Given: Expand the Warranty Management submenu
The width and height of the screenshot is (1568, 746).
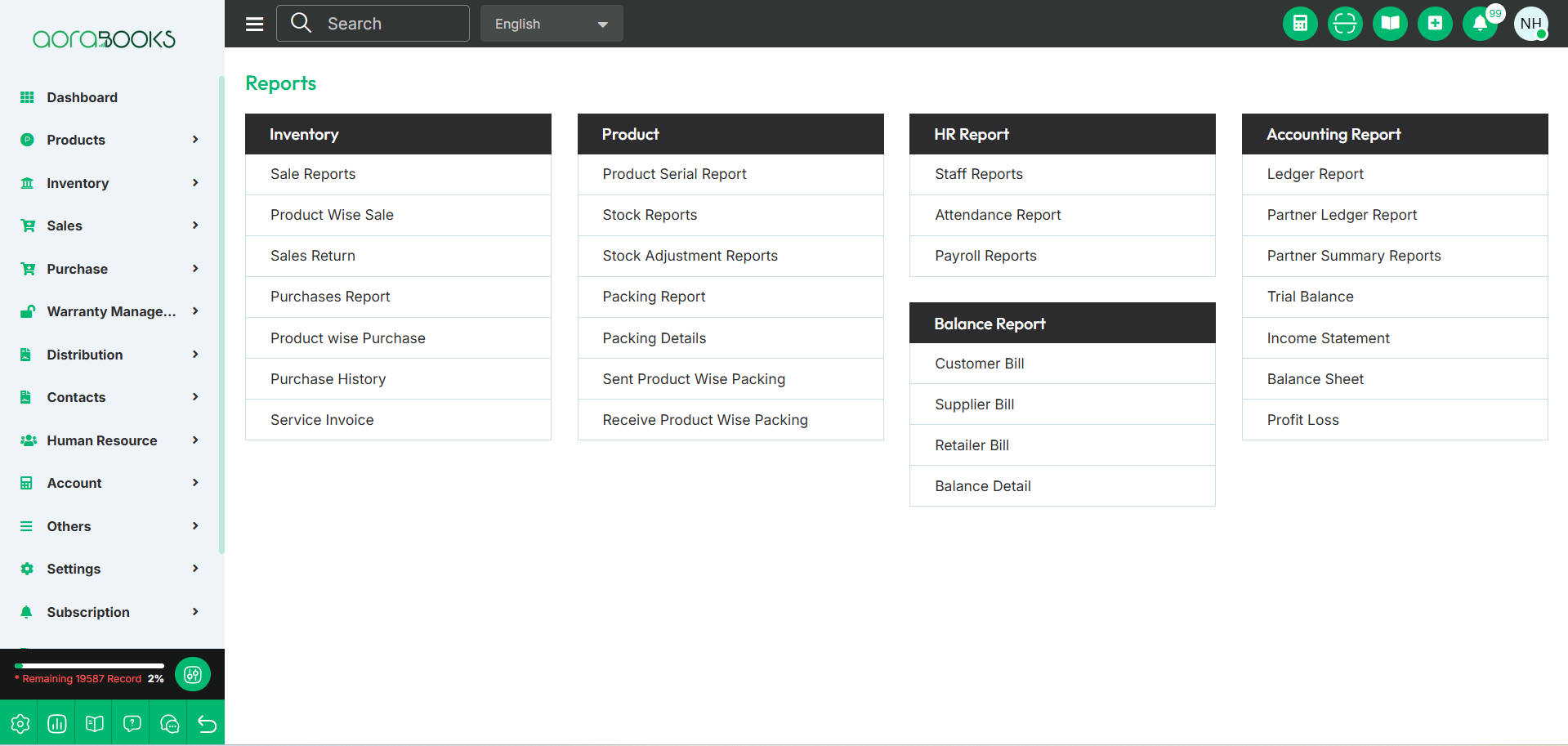Looking at the screenshot, I should [109, 311].
